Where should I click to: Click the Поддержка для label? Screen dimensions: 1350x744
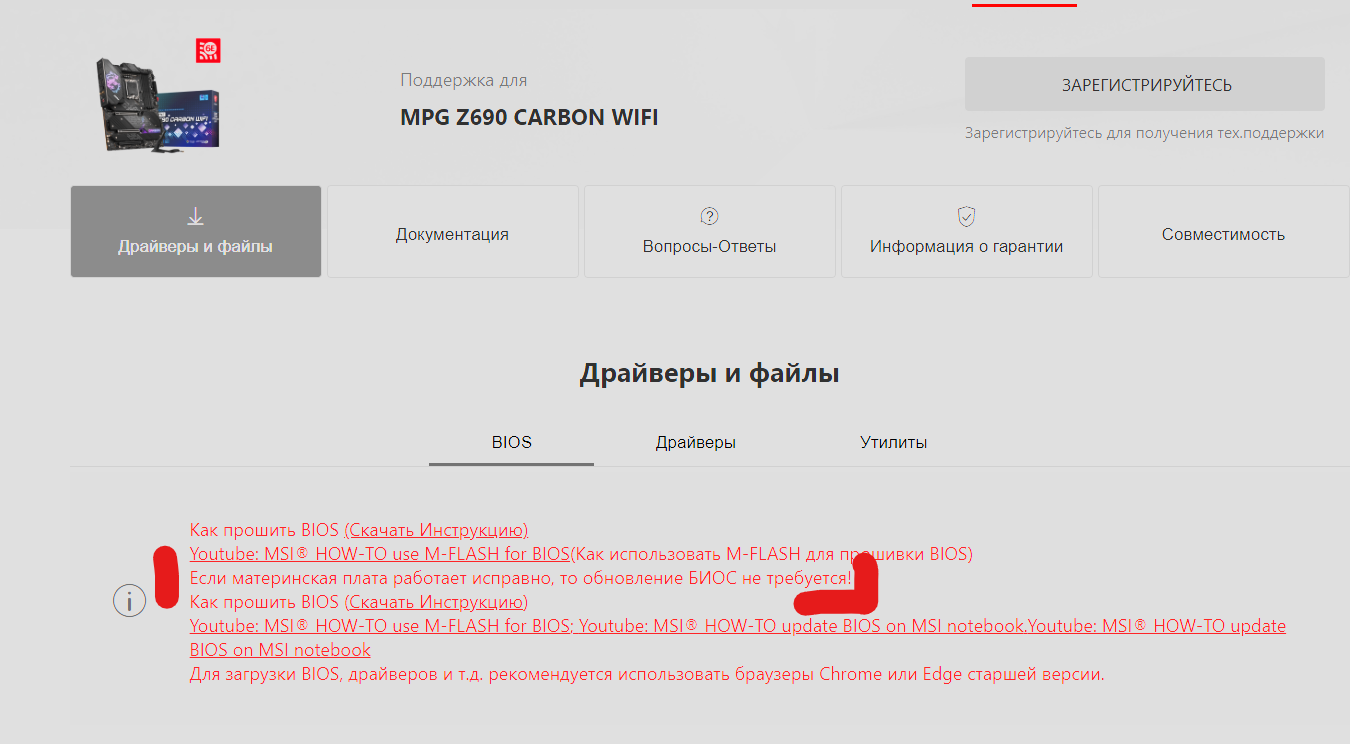point(464,80)
